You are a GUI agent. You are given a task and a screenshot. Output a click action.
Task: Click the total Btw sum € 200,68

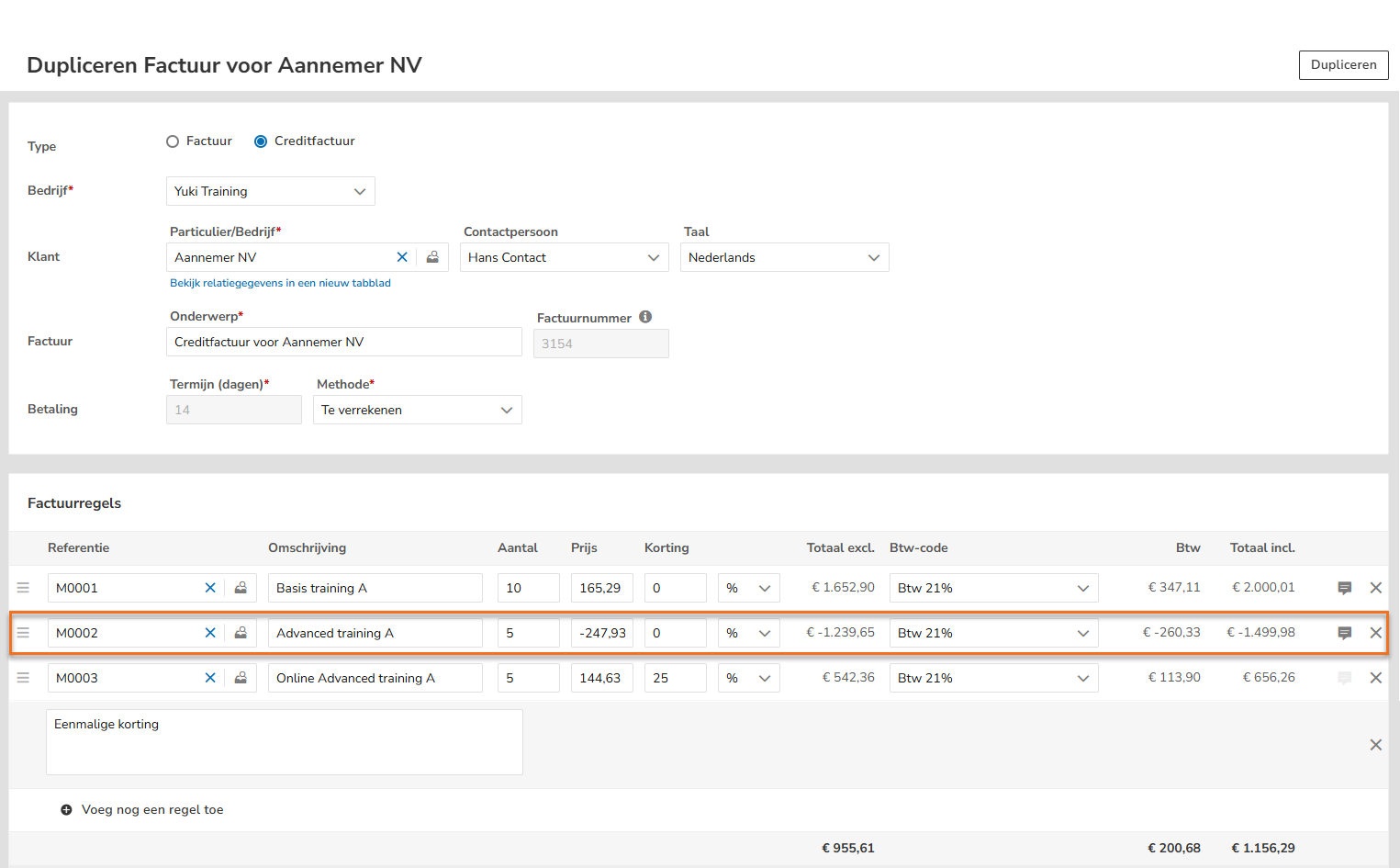pyautogui.click(x=1174, y=849)
